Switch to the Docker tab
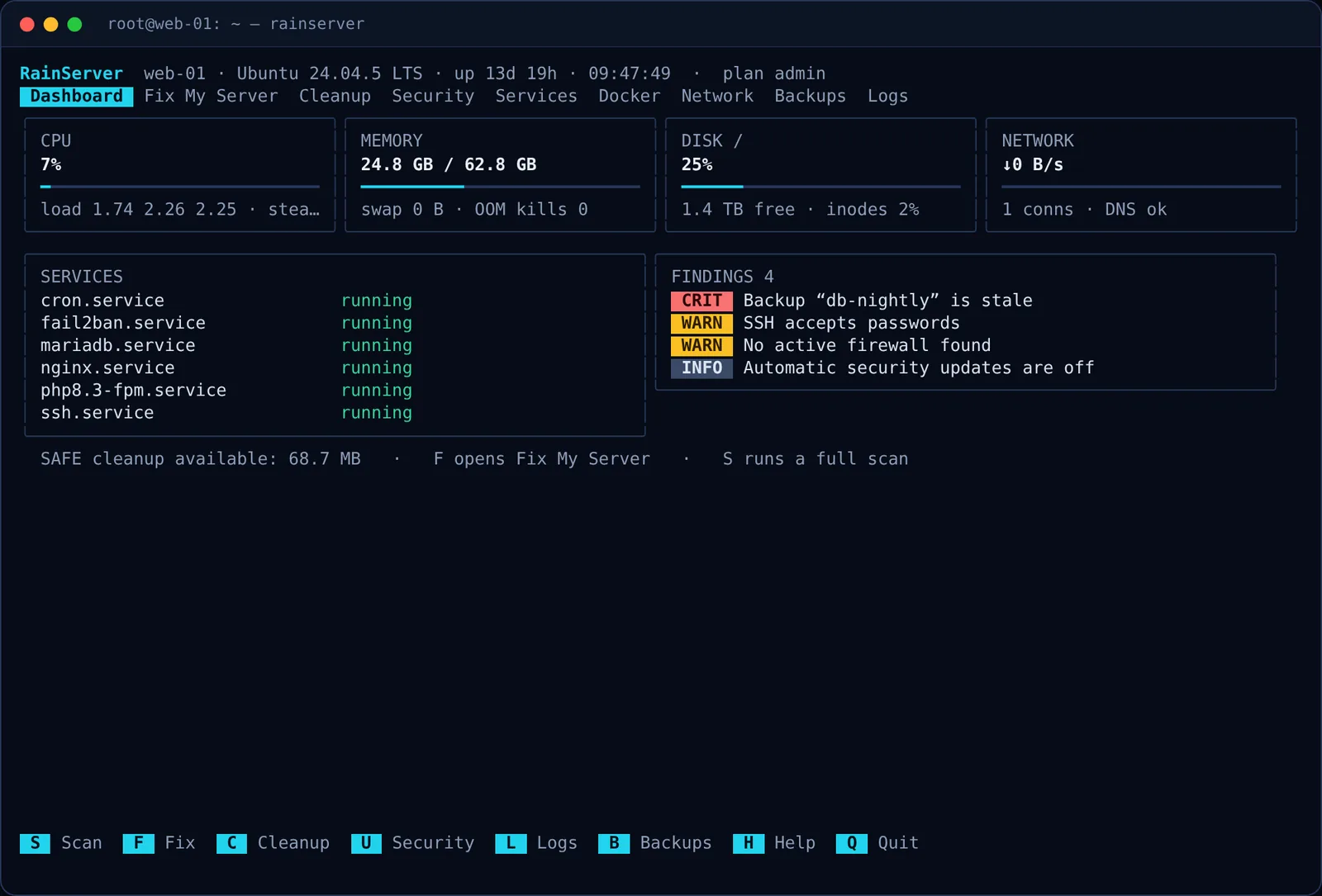The width and height of the screenshot is (1322, 896). click(630, 97)
